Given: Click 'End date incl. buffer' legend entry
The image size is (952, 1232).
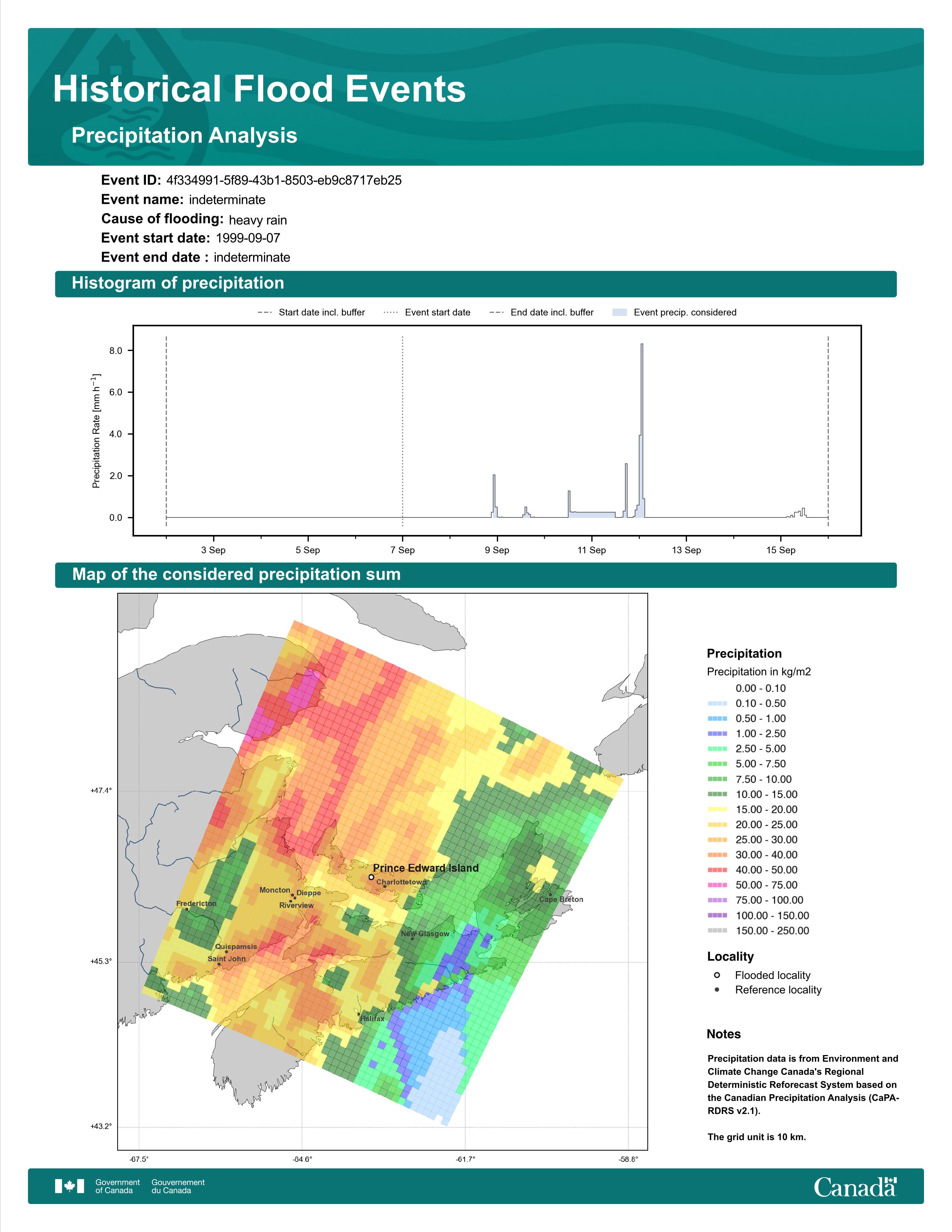Looking at the screenshot, I should tap(541, 312).
